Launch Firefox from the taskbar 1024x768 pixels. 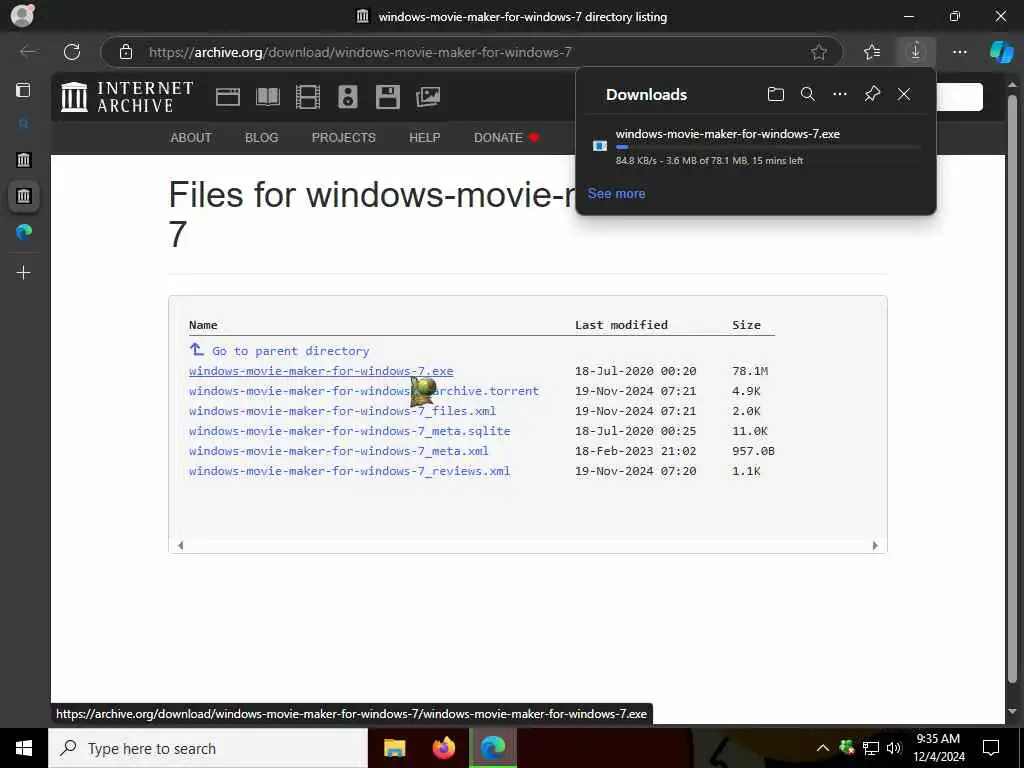coord(444,748)
